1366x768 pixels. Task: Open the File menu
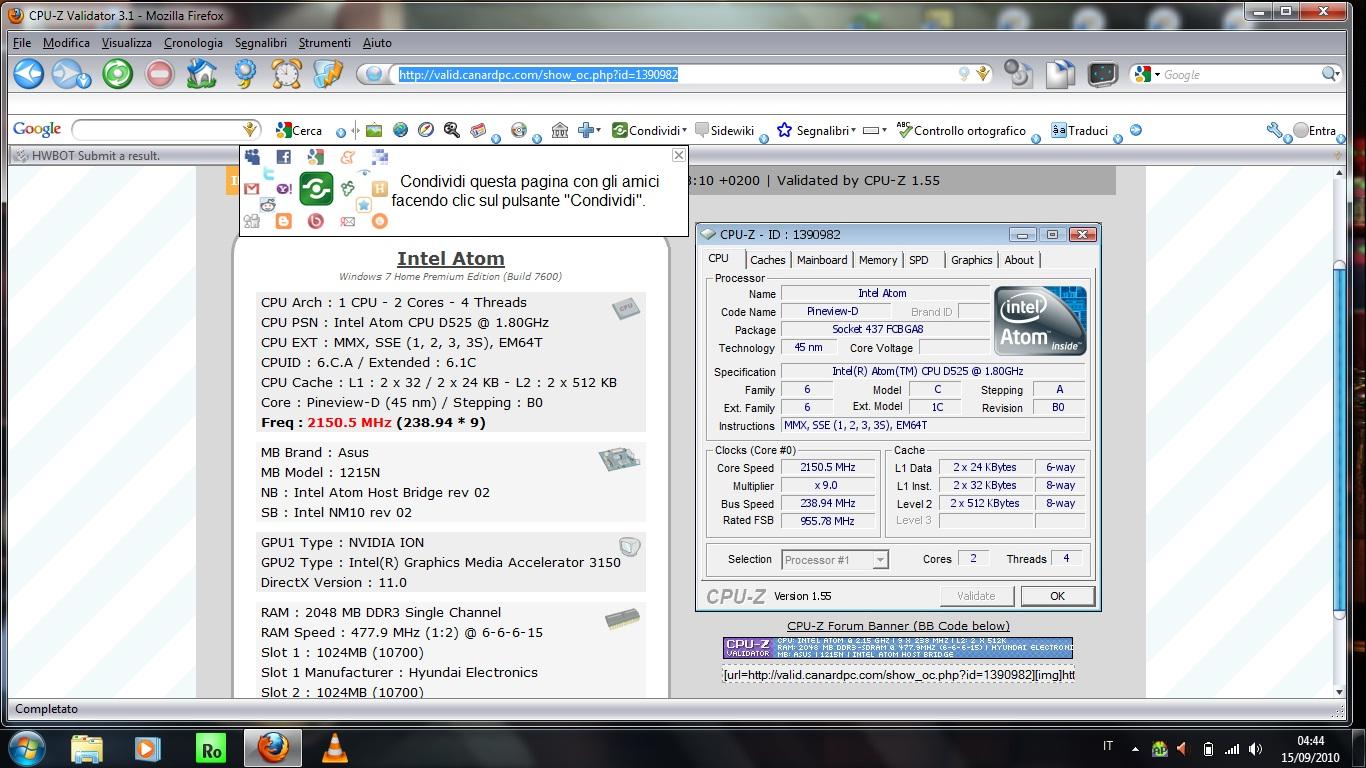click(x=22, y=43)
